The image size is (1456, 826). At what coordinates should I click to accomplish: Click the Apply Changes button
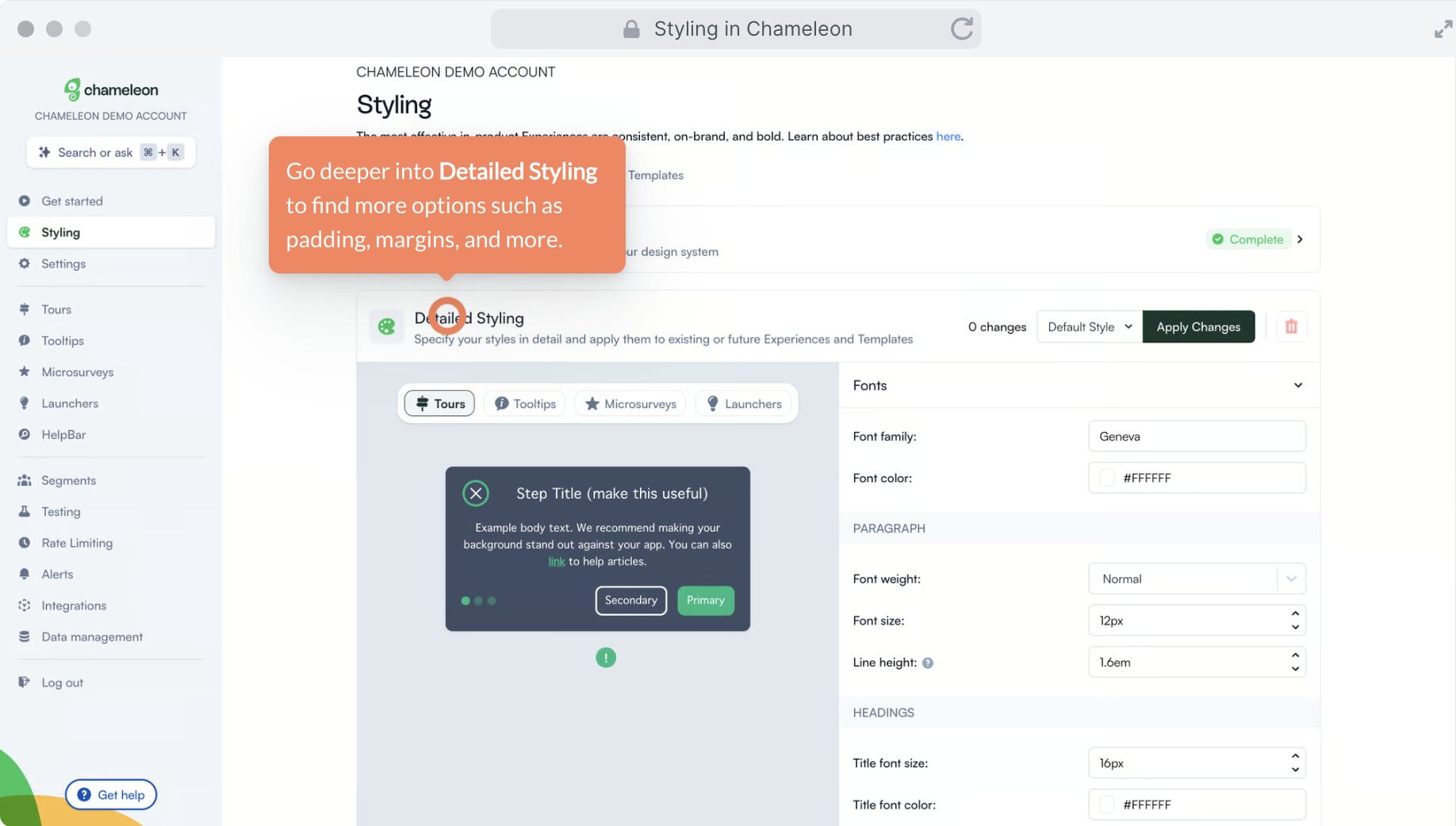point(1198,327)
